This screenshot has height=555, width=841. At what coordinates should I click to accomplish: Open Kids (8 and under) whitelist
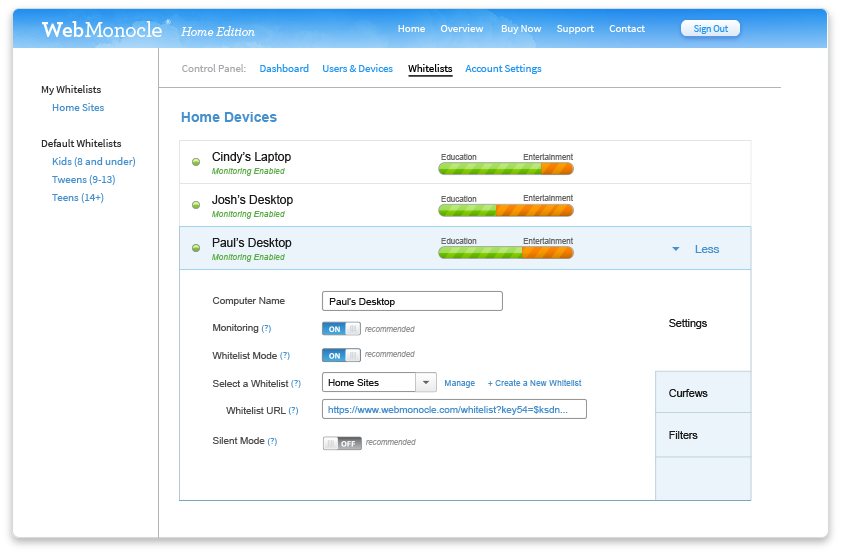[94, 161]
